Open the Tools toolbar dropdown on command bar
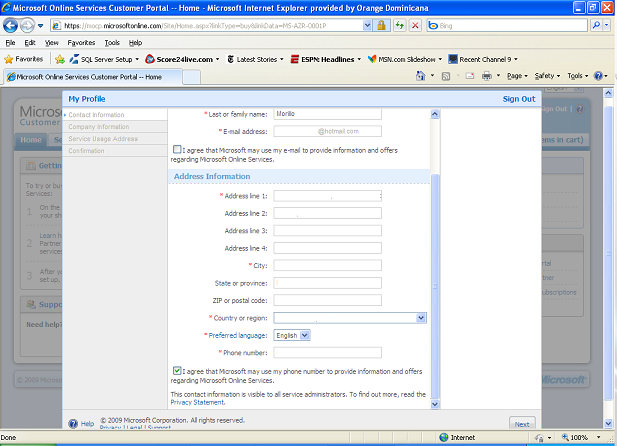Image resolution: width=617 pixels, height=446 pixels. click(x=577, y=76)
